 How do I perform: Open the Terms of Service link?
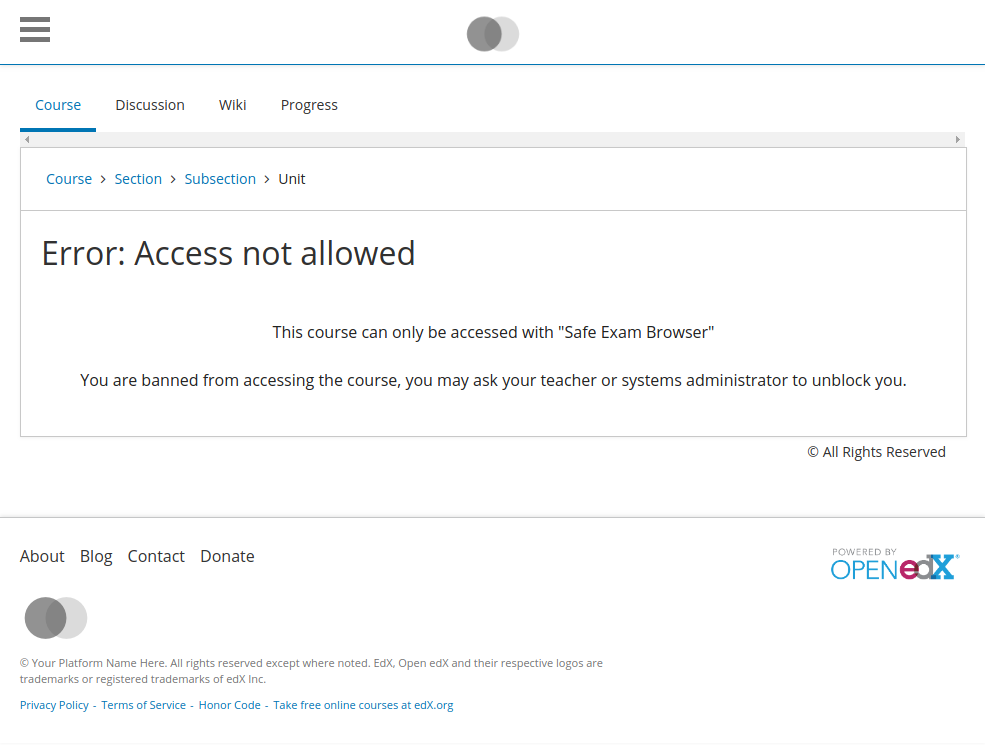pyautogui.click(x=144, y=705)
